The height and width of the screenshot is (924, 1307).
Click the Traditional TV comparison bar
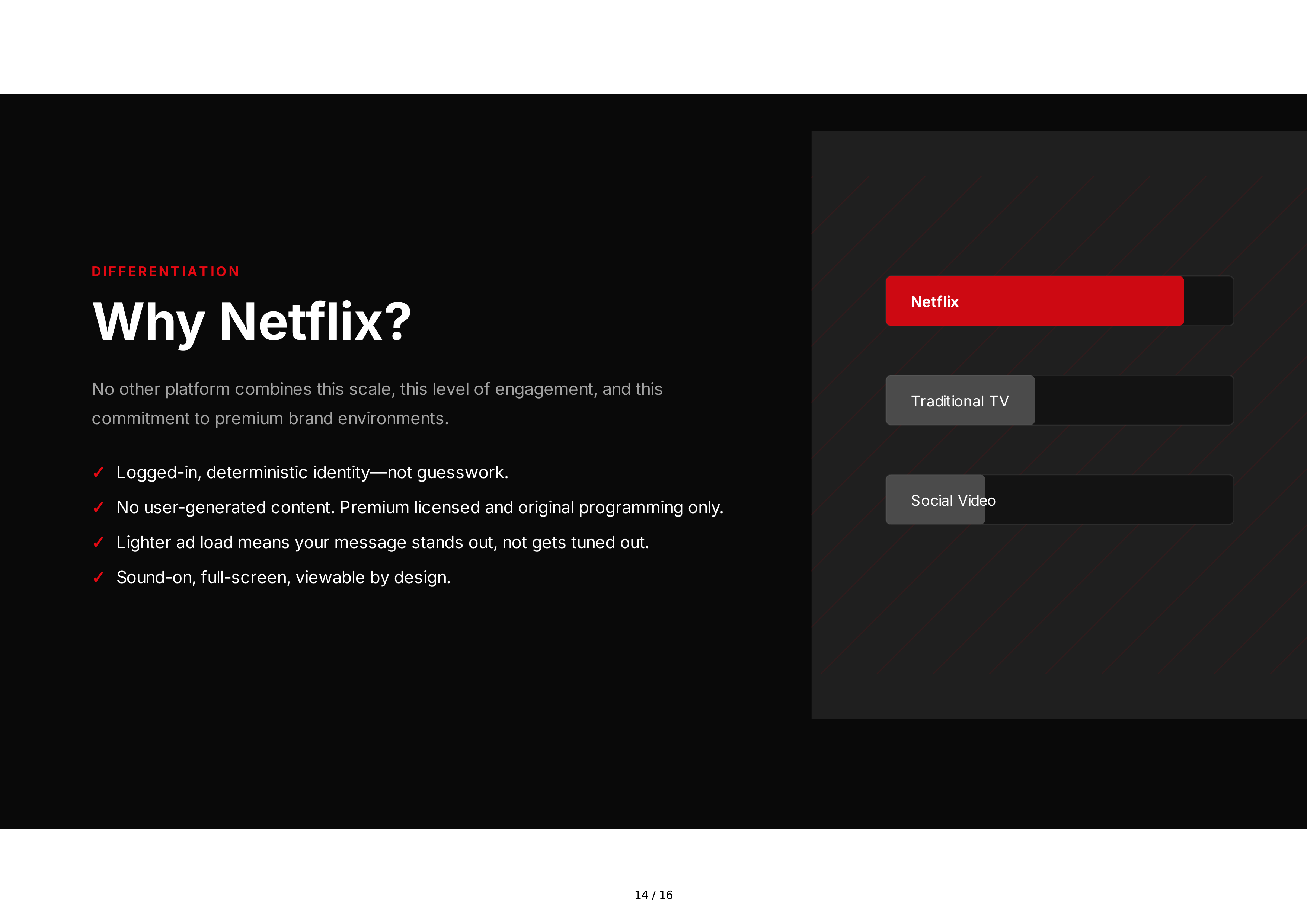(960, 400)
